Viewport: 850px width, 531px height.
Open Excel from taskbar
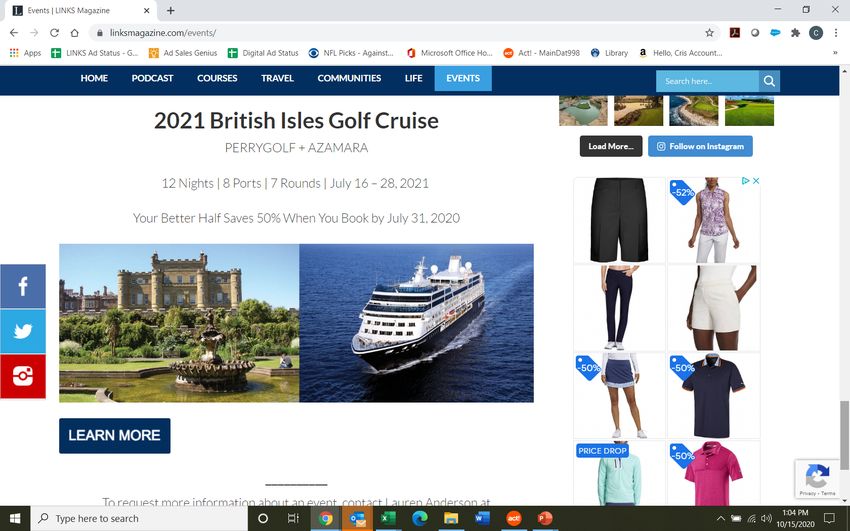pos(388,519)
